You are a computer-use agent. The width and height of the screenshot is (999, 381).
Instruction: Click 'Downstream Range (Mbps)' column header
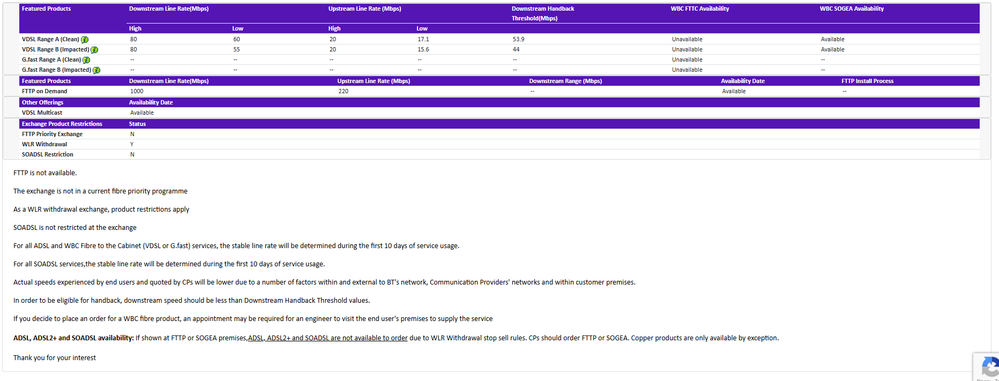click(565, 81)
